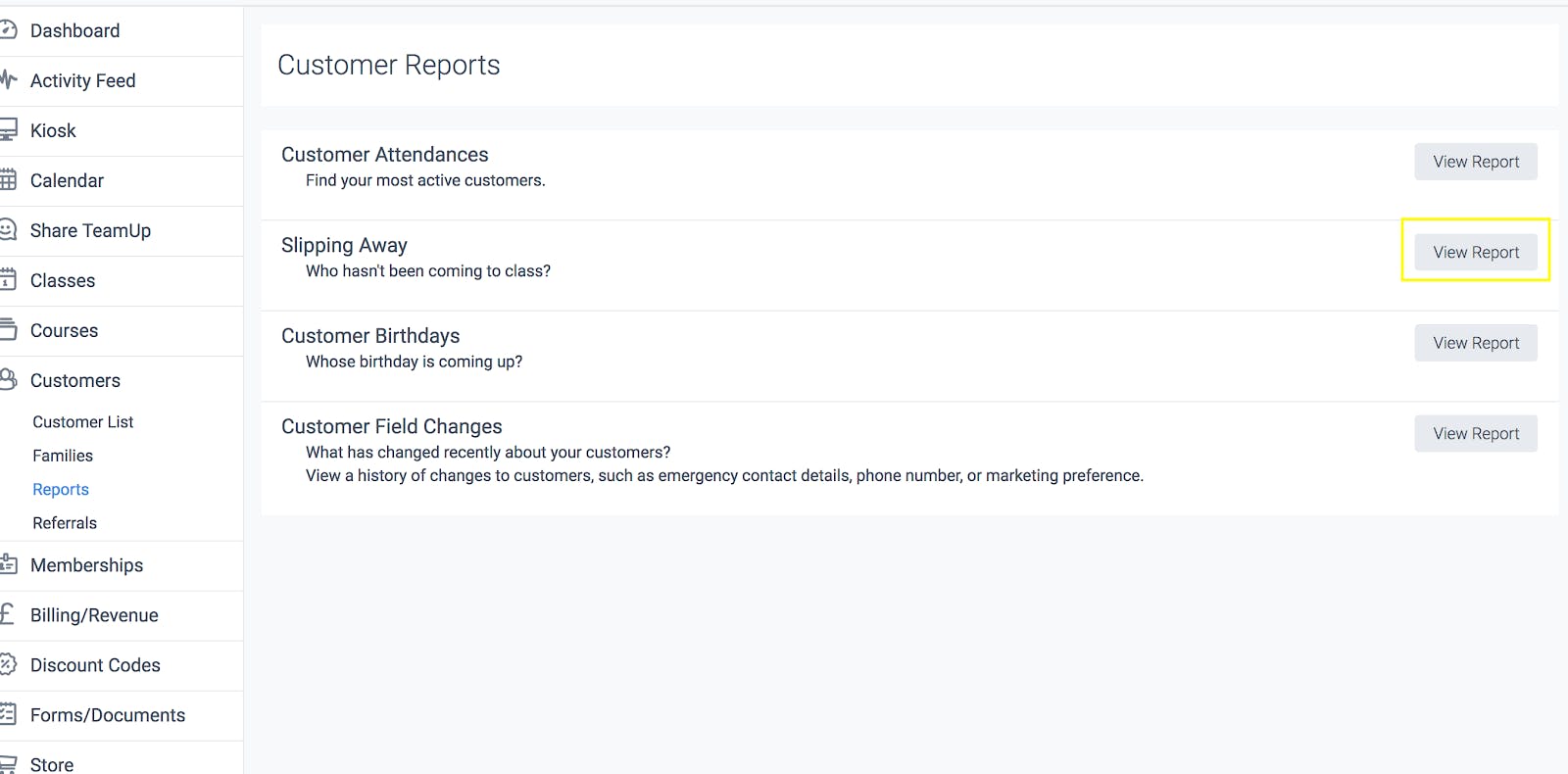This screenshot has width=1568, height=774.
Task: Click the Customer Birthdays heading
Action: pos(370,336)
